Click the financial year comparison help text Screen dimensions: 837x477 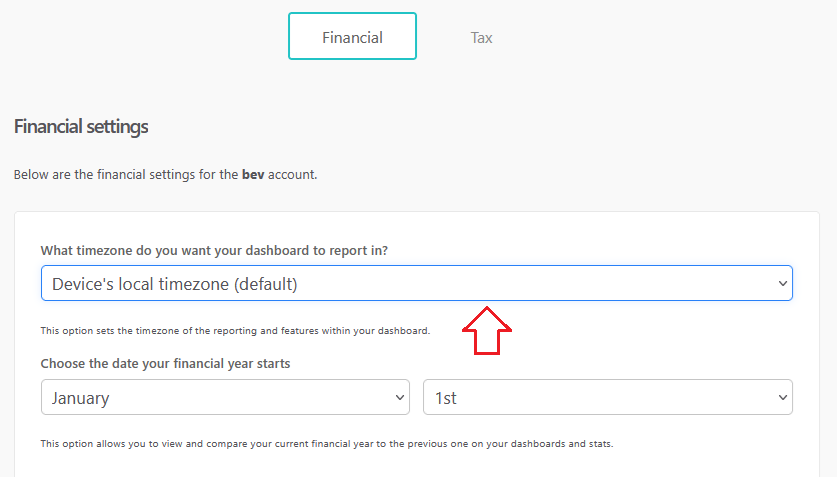[x=326, y=443]
